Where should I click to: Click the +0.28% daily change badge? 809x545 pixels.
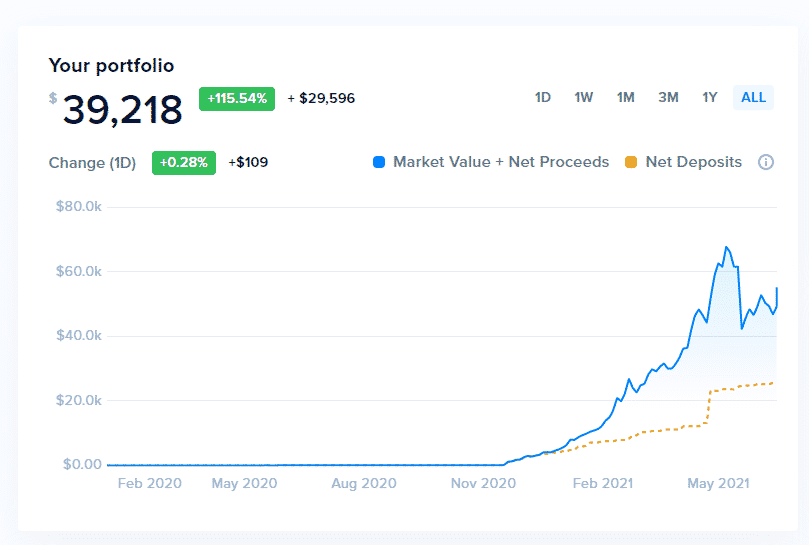(184, 162)
